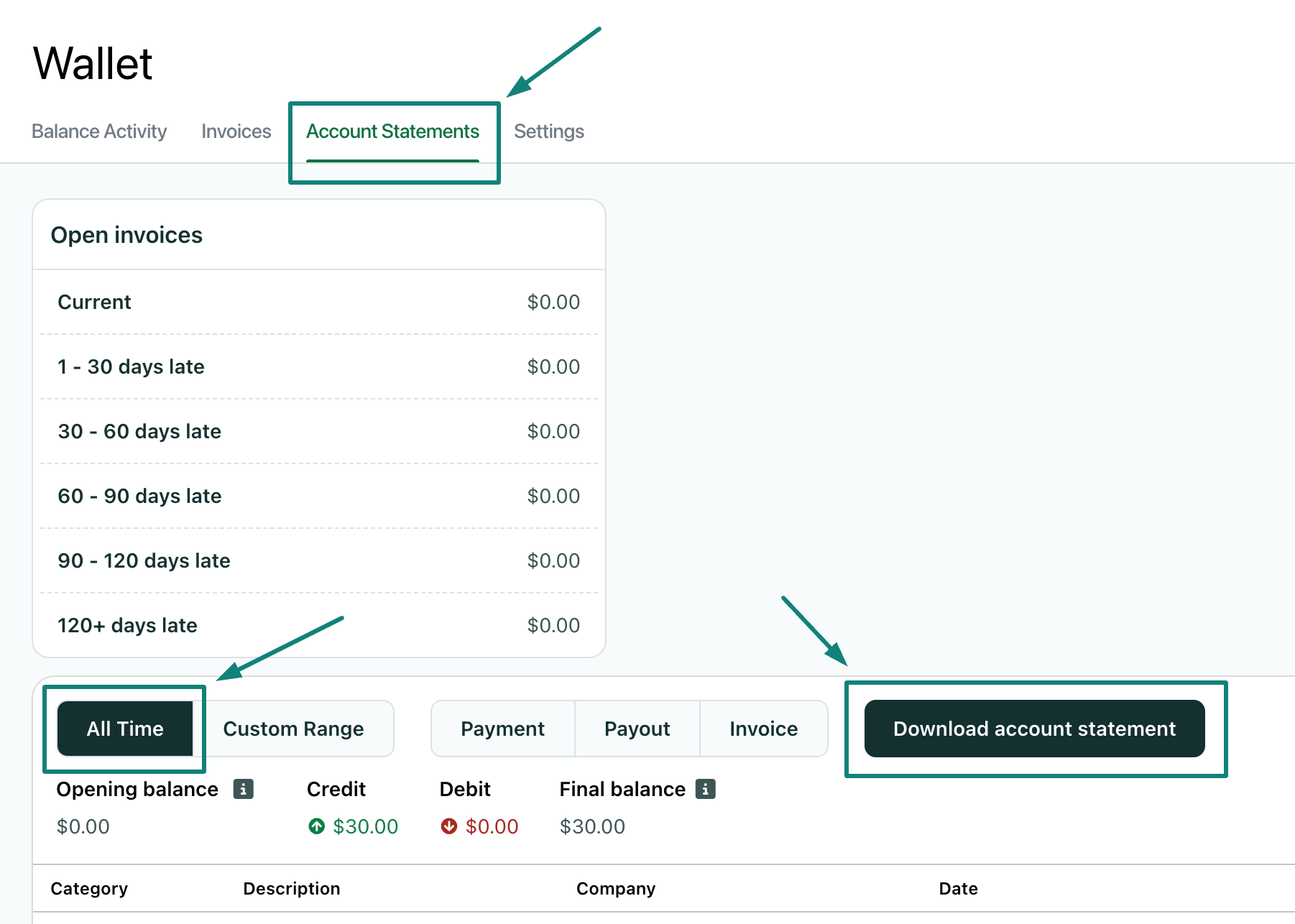Select the Account Statements tab
Screen dimensions: 1295x924
392,131
